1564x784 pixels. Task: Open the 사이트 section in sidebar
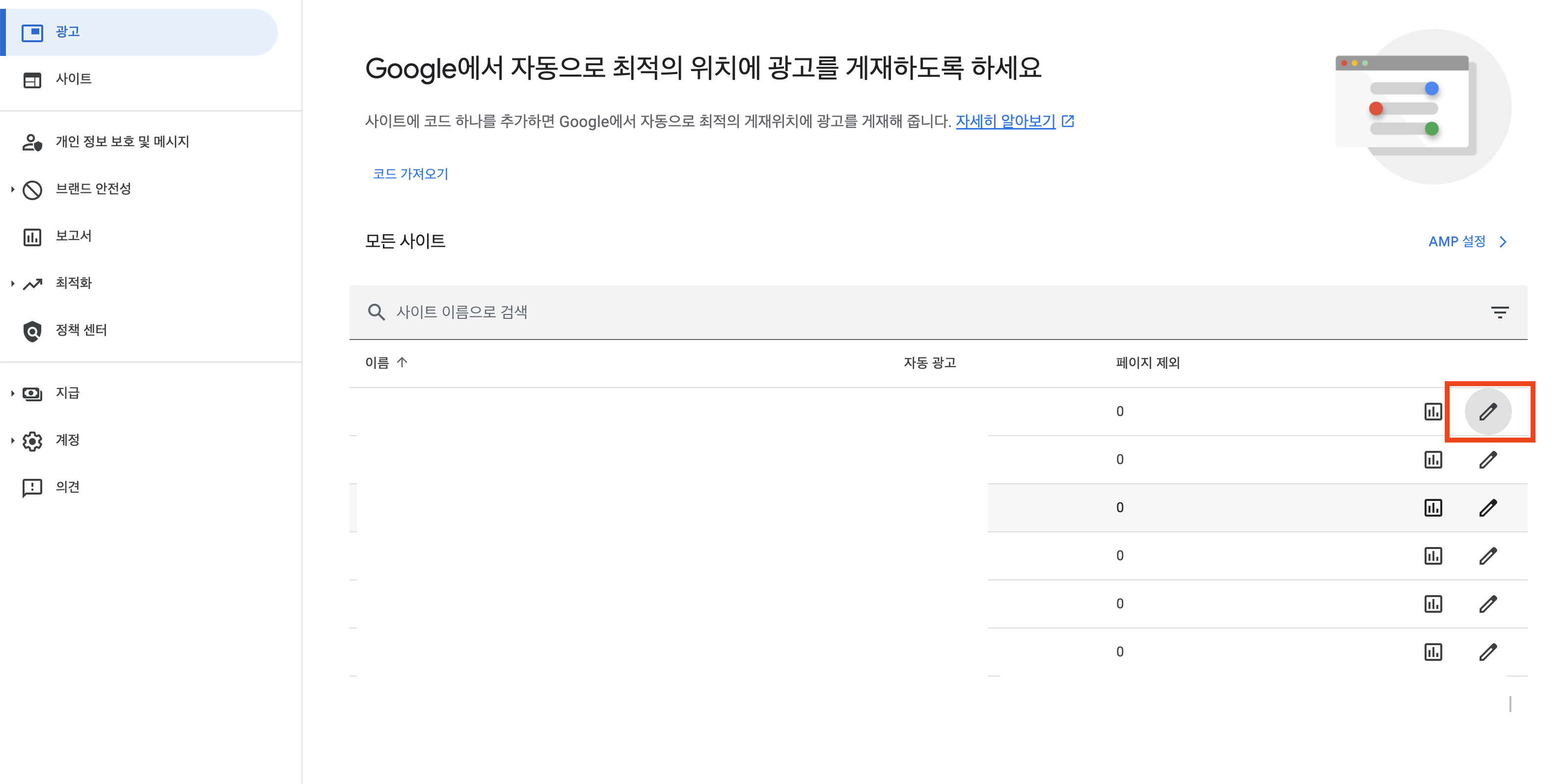(32, 78)
